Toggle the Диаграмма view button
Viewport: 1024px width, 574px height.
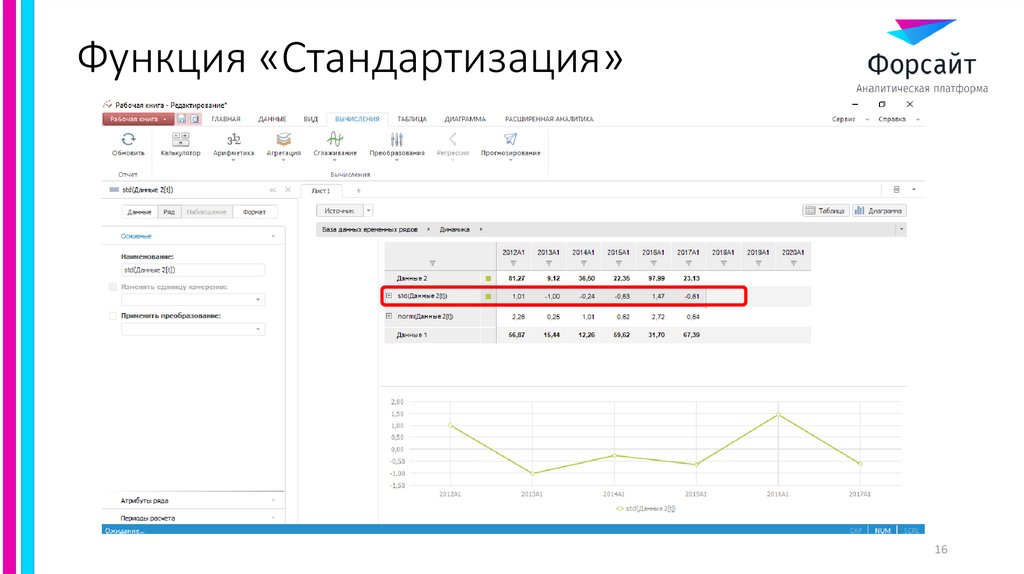(x=879, y=210)
